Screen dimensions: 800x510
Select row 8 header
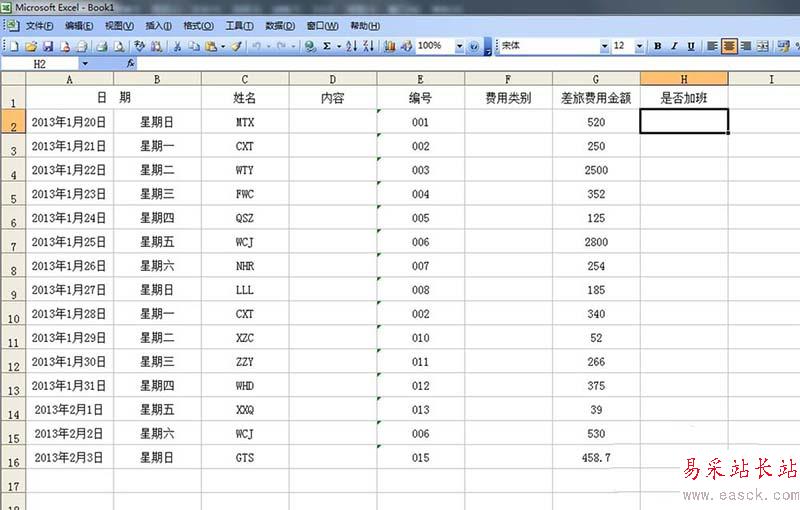tap(13, 266)
